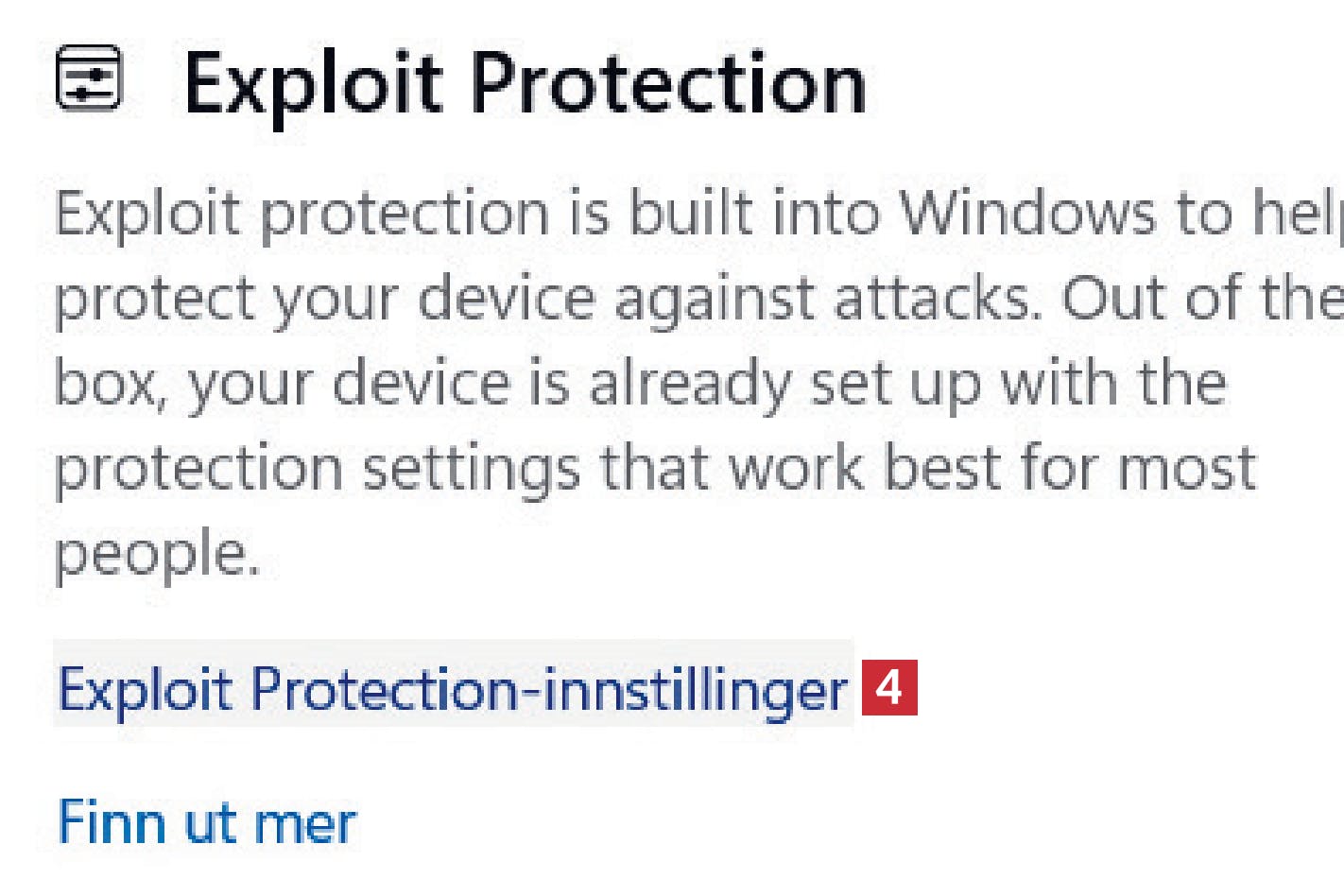Click the word "Protection" in the large heading
1344x896 pixels.
[667, 83]
